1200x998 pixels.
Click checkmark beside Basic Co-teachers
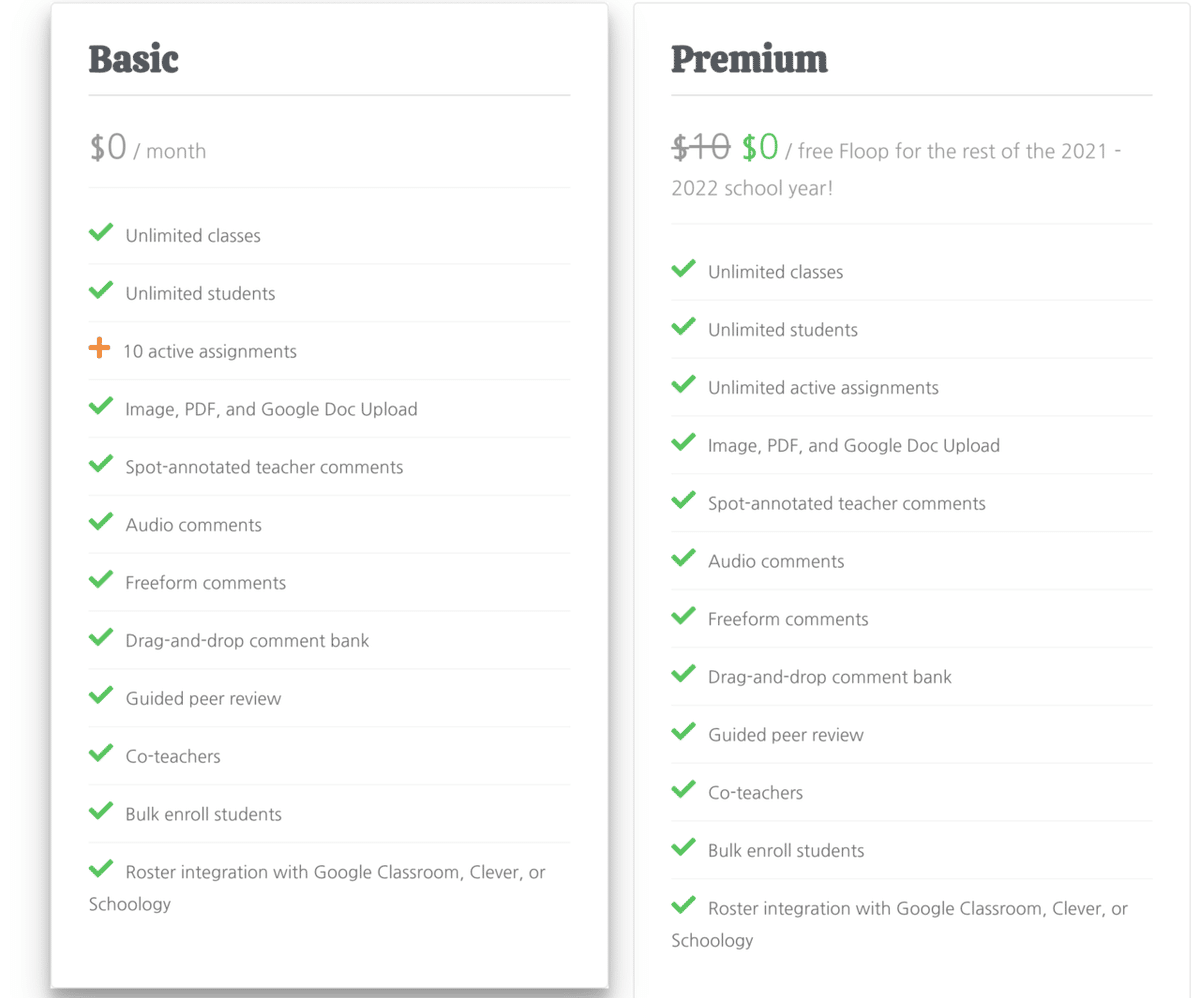point(101,753)
